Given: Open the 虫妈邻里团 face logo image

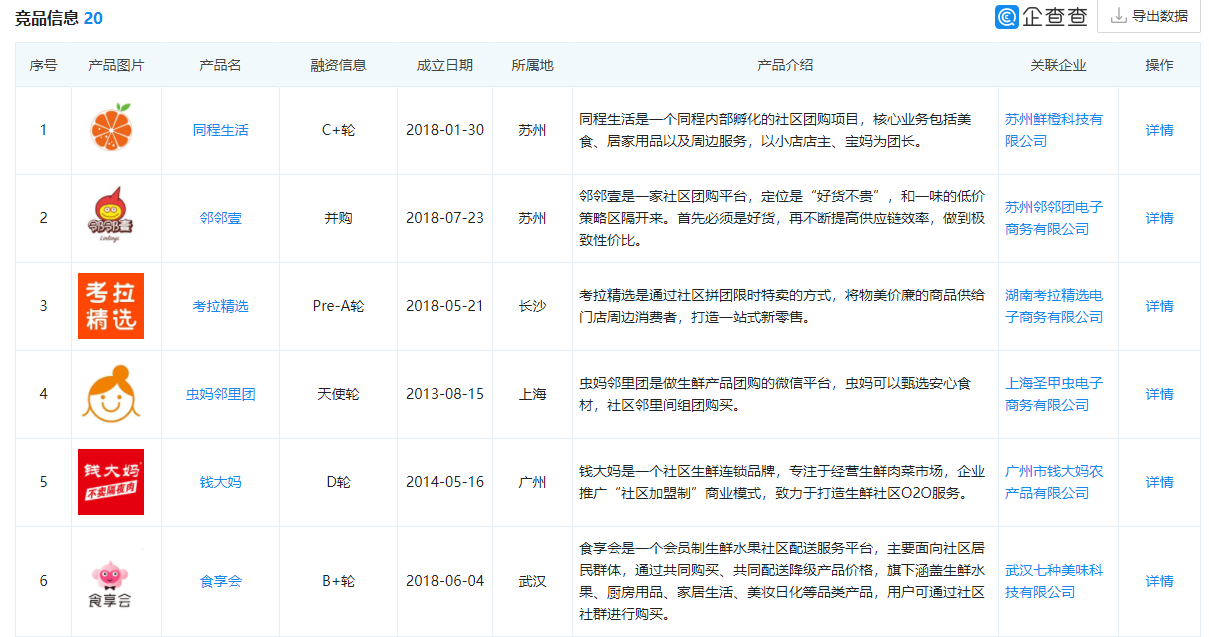Looking at the screenshot, I should click(111, 393).
